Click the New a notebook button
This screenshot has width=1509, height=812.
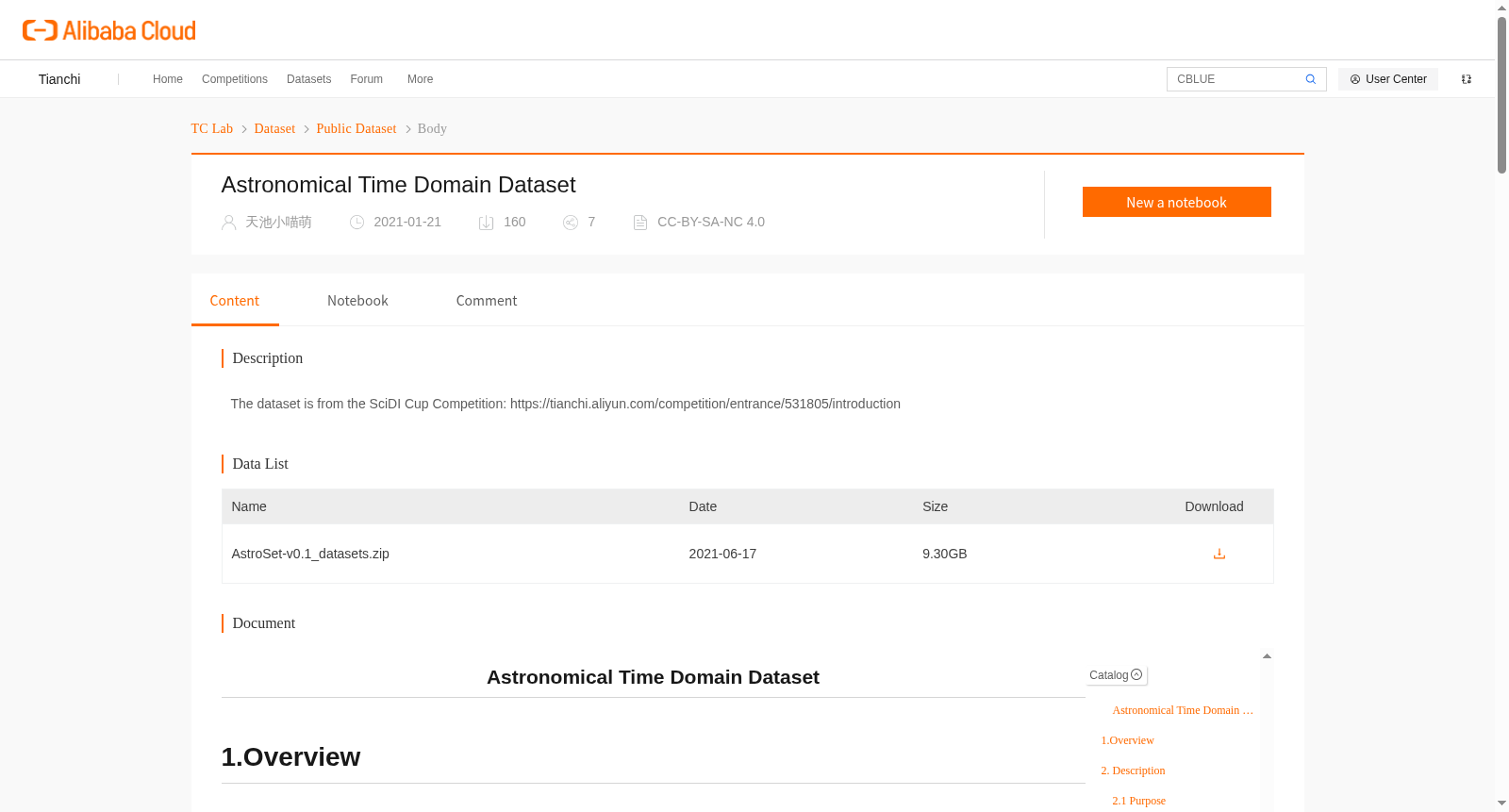click(x=1176, y=202)
